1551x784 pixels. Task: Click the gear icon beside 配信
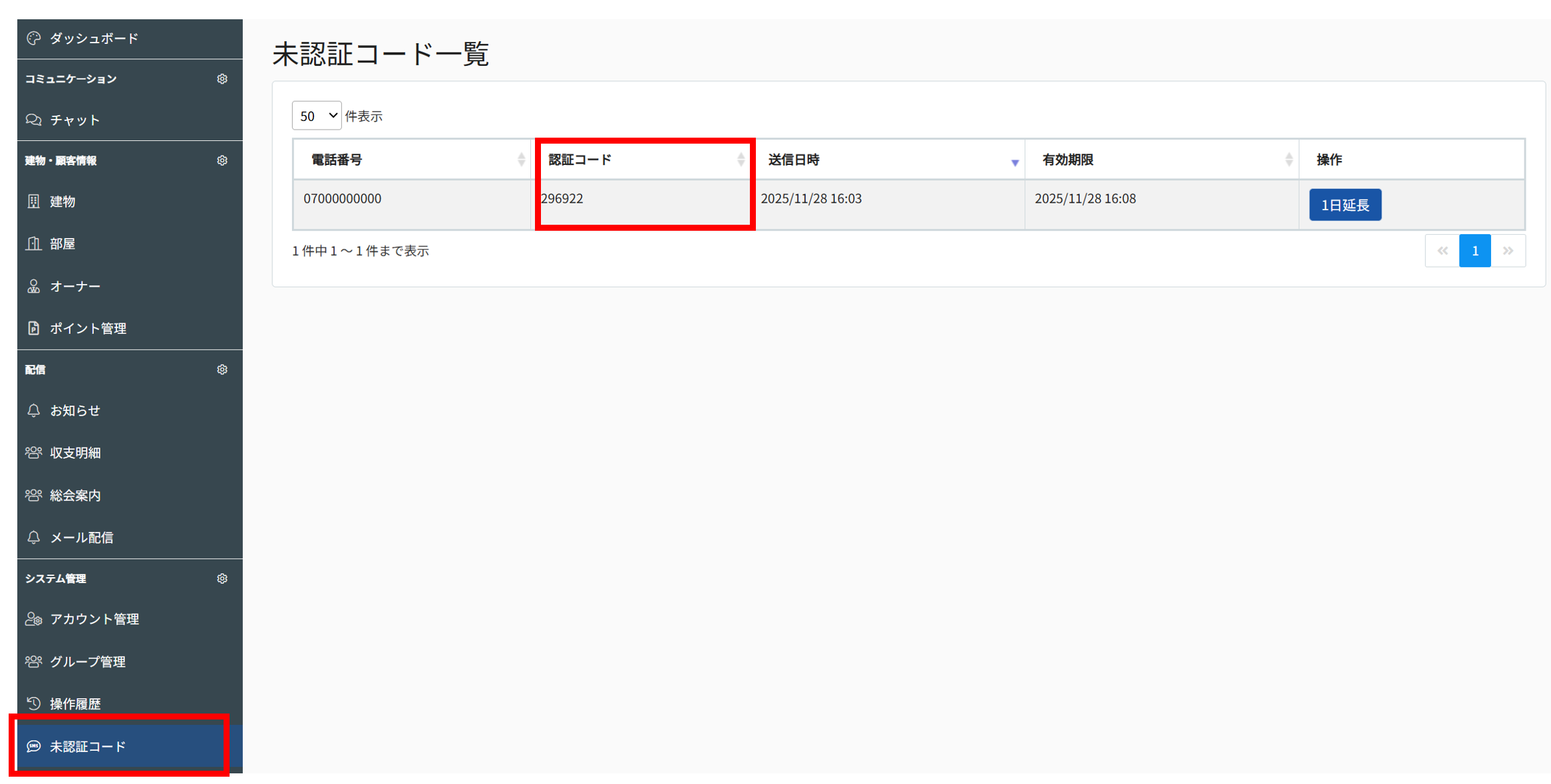click(222, 370)
